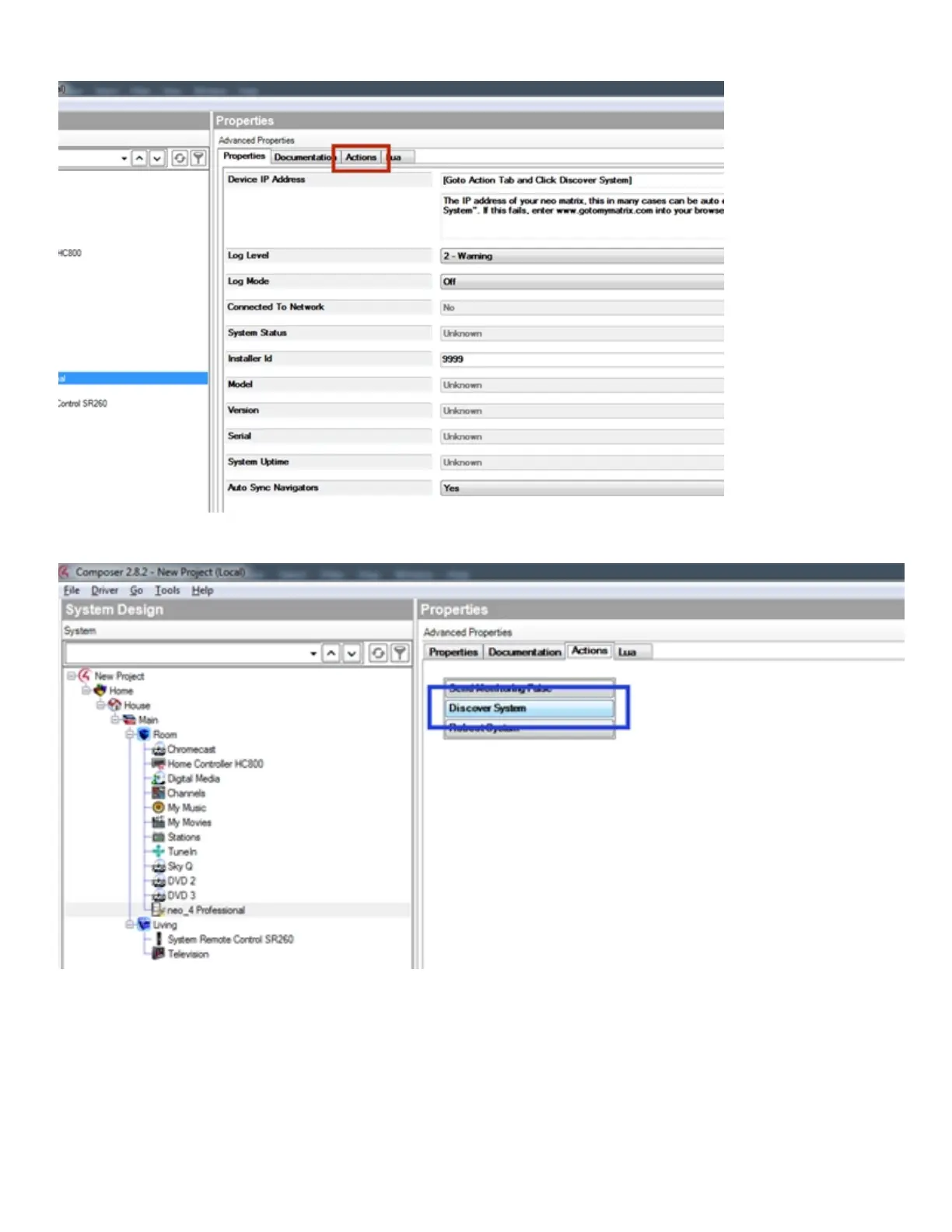Click Device IP Address value field
Viewport: 952px width, 1232px height.
(x=582, y=180)
